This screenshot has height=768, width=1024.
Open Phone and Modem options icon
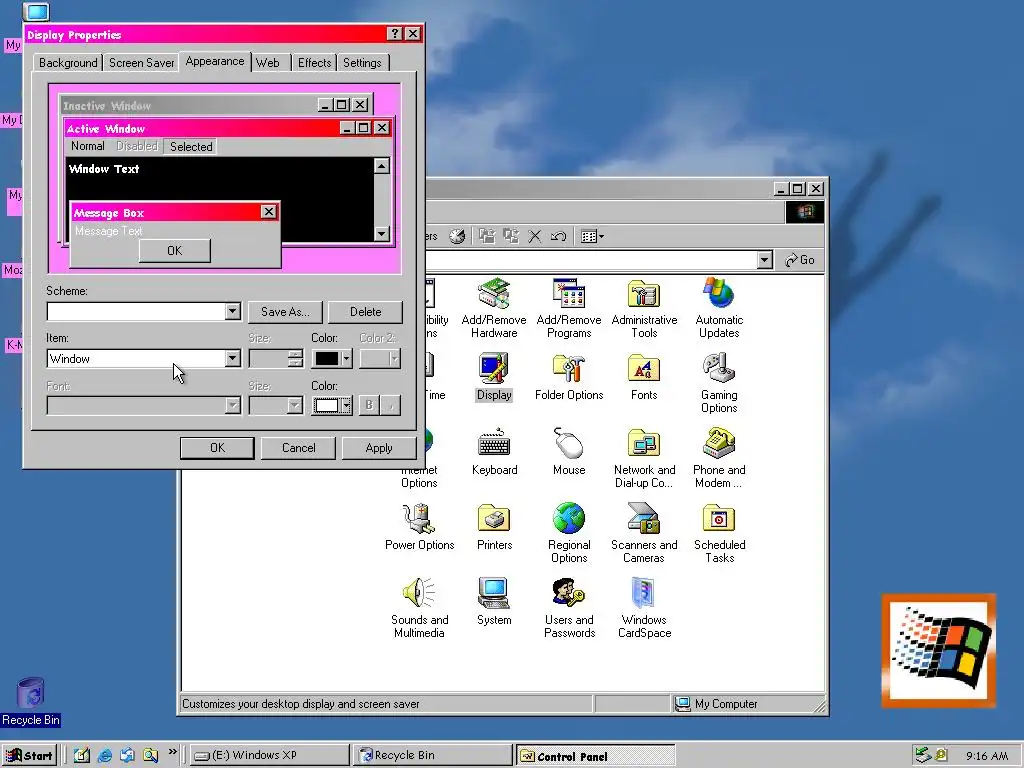pyautogui.click(x=719, y=457)
